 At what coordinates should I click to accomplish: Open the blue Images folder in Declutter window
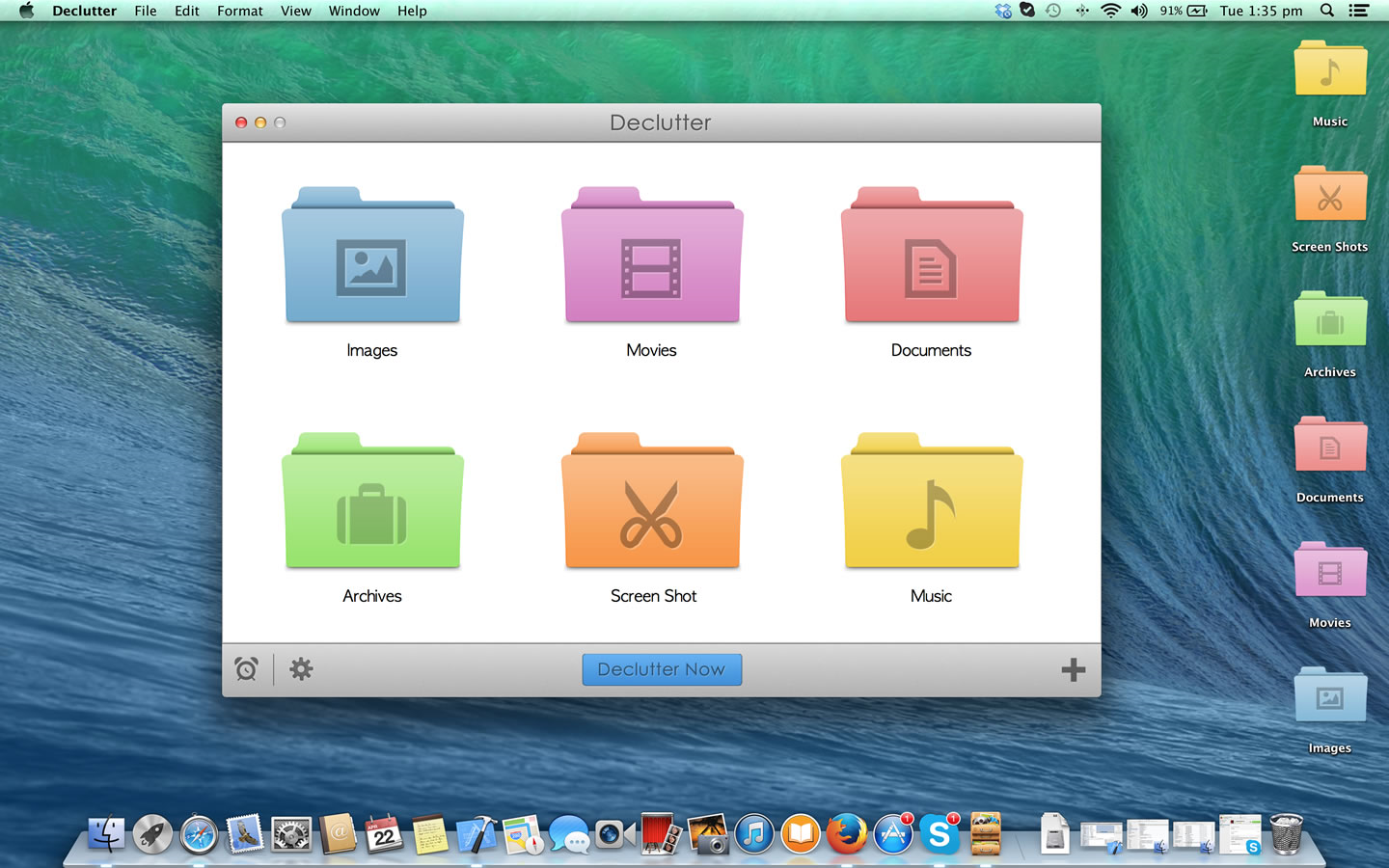tap(372, 255)
